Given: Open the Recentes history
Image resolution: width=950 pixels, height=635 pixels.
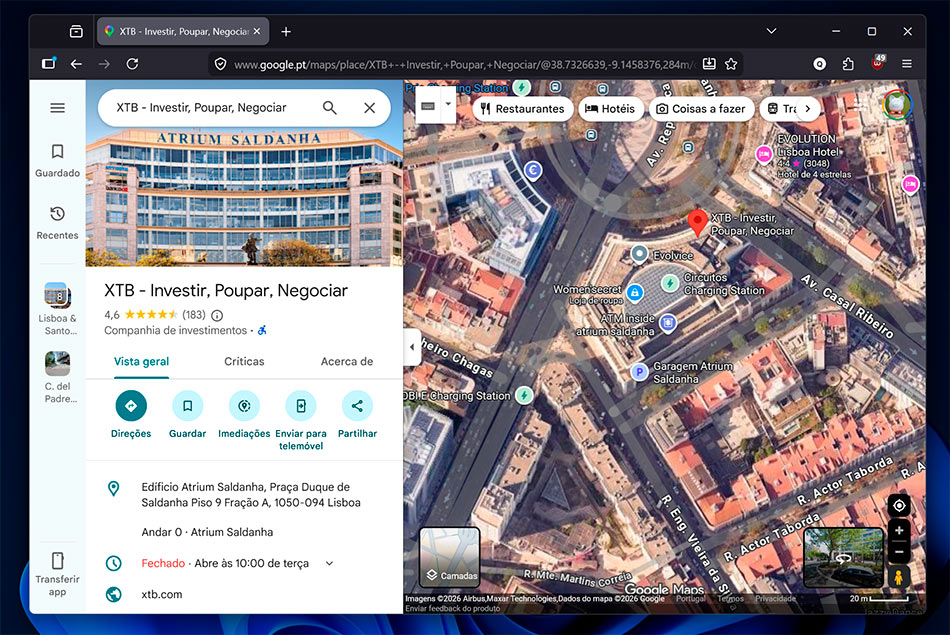Looking at the screenshot, I should pos(58,222).
